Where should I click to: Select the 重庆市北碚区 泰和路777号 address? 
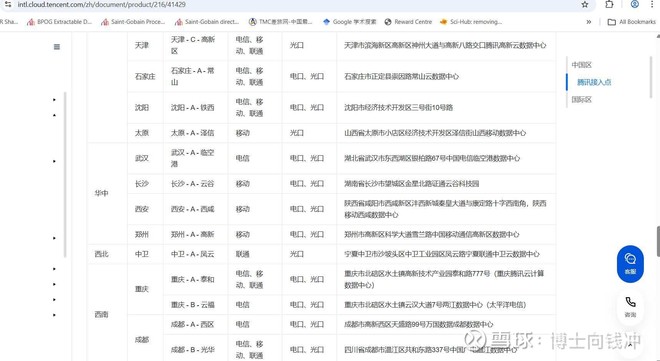(444, 279)
